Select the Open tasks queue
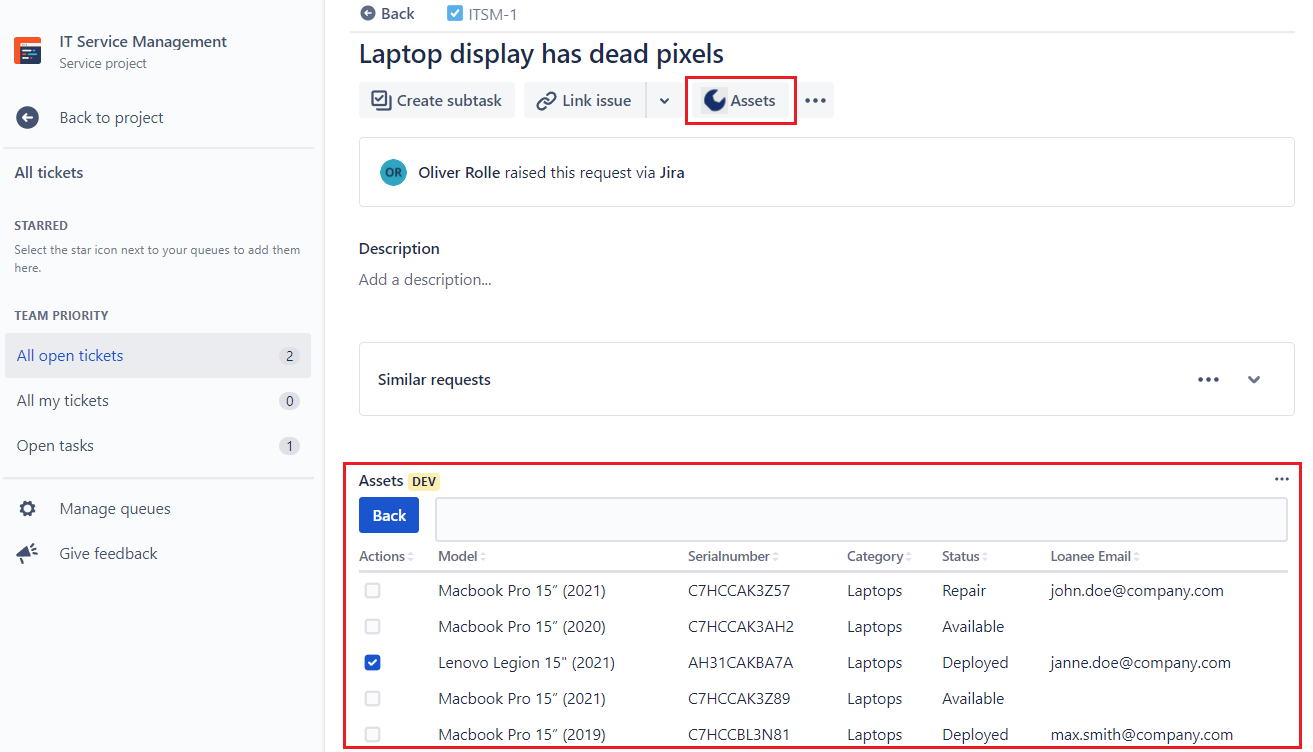Viewport: 1313px width, 752px height. point(158,446)
